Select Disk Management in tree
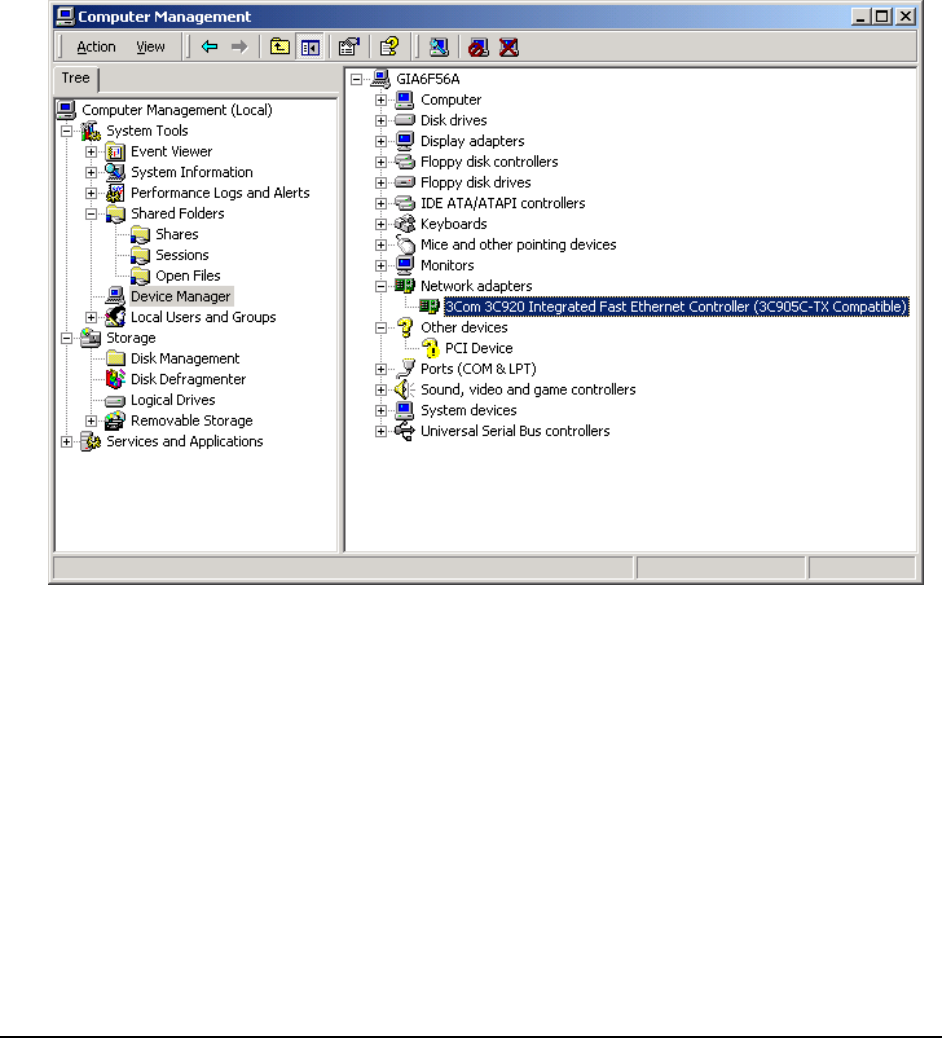 click(185, 358)
